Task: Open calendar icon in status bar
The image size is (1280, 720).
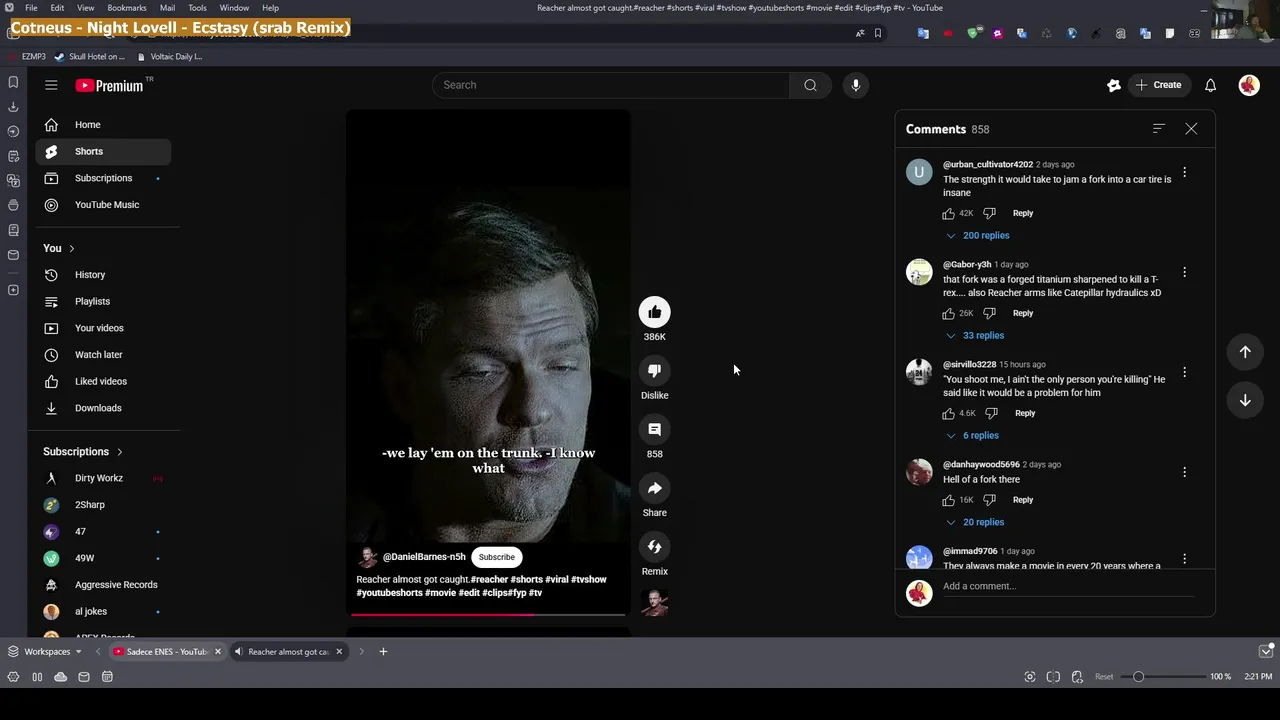Action: [107, 677]
